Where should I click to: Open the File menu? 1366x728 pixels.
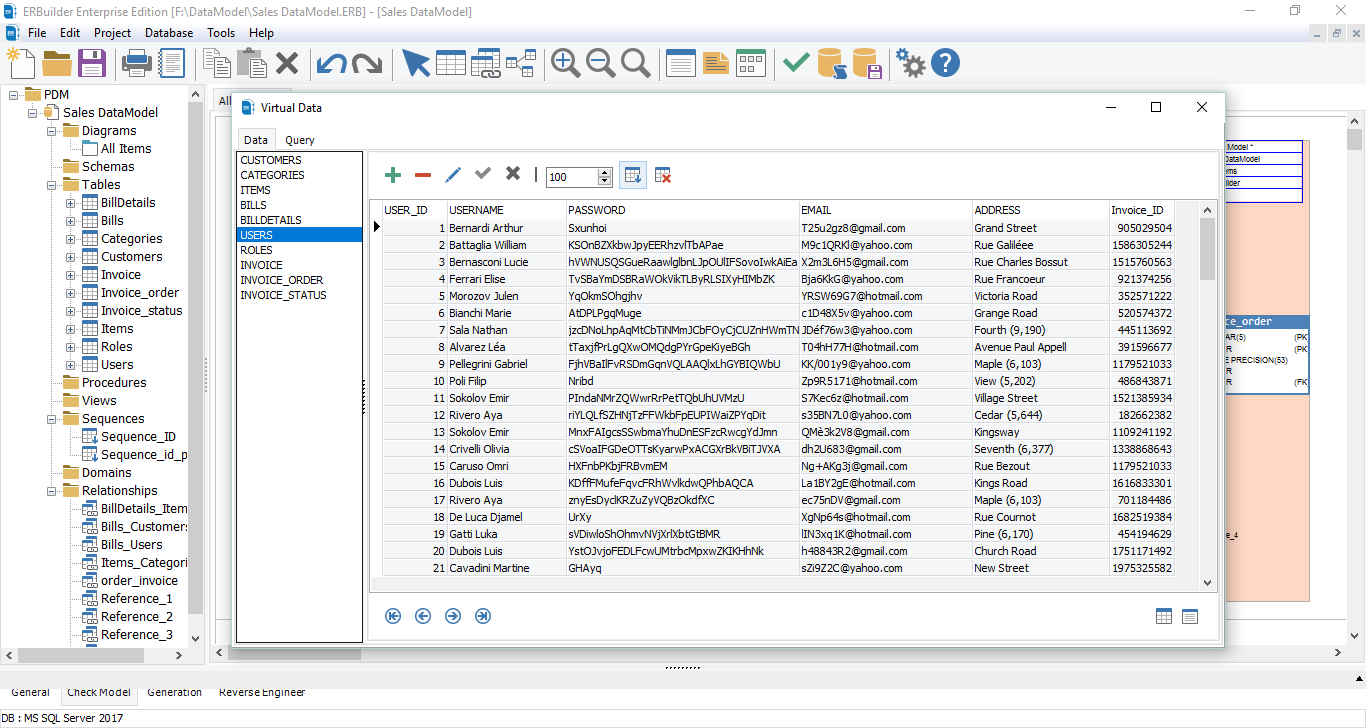(x=37, y=33)
